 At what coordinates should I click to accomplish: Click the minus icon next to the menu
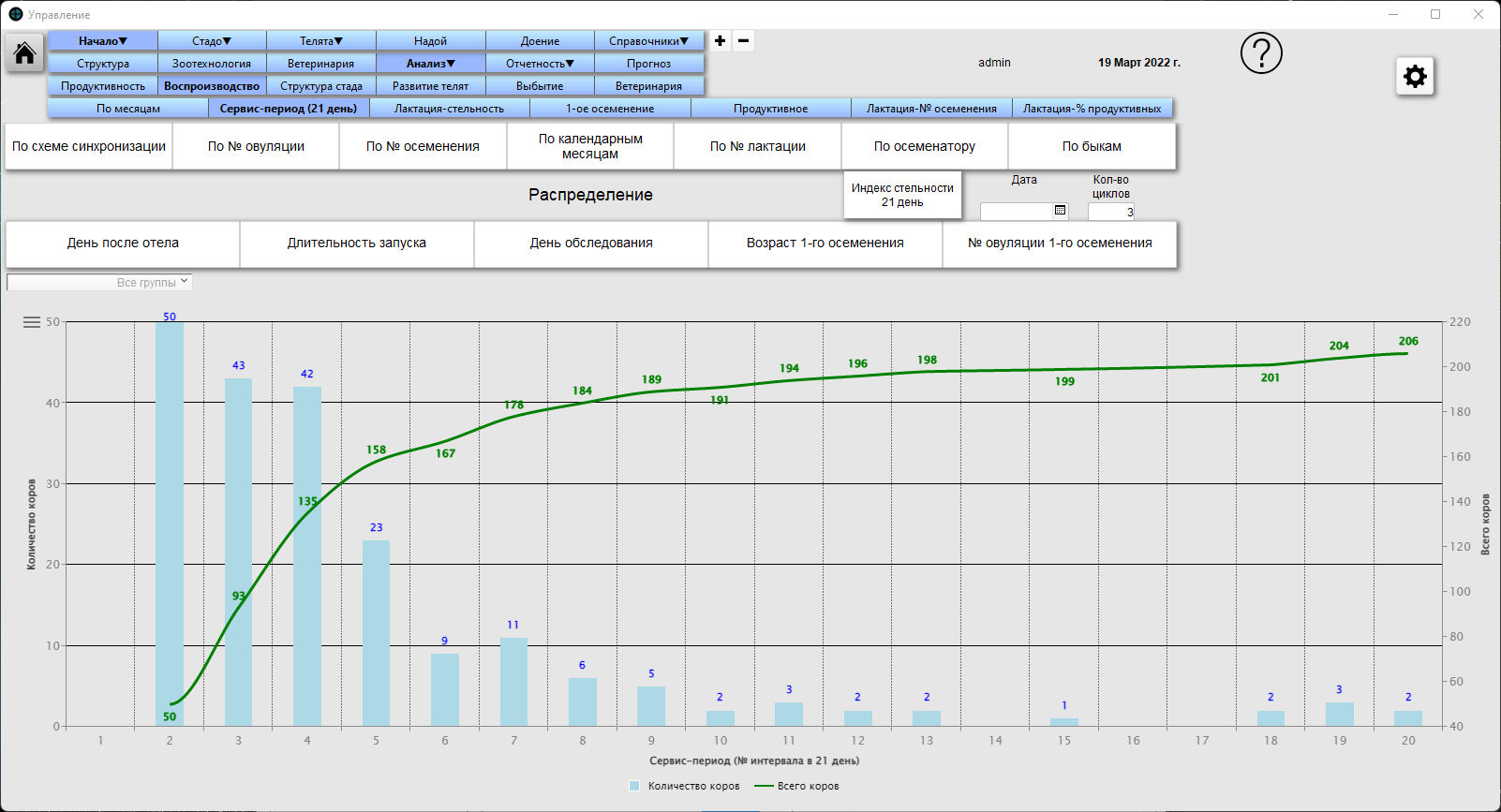pos(743,40)
